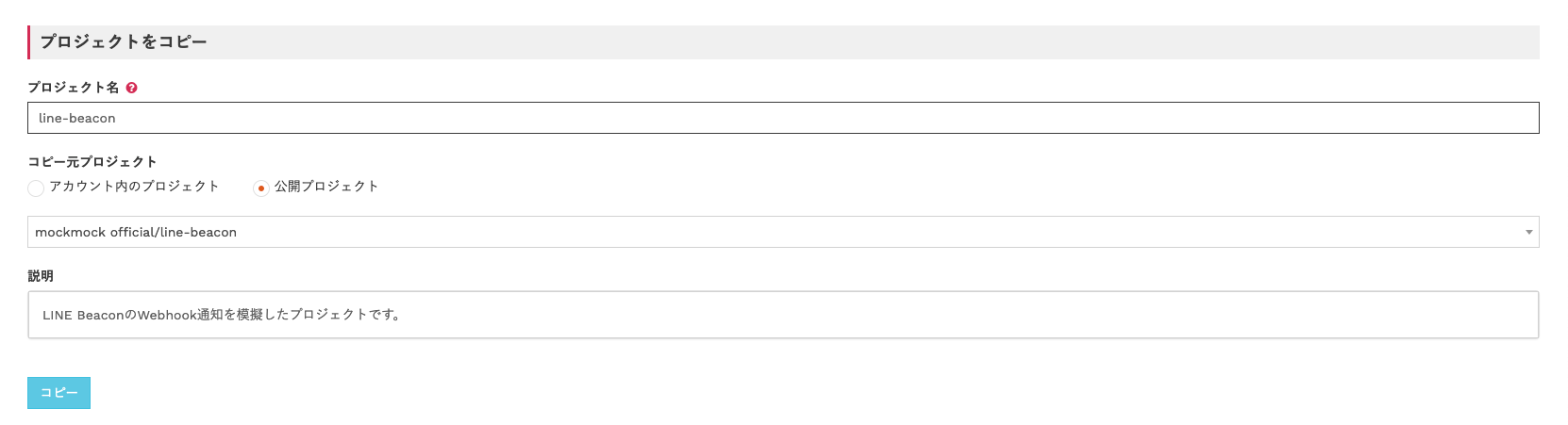Click the red accent bar of the heading
The image size is (1568, 425).
point(29,41)
